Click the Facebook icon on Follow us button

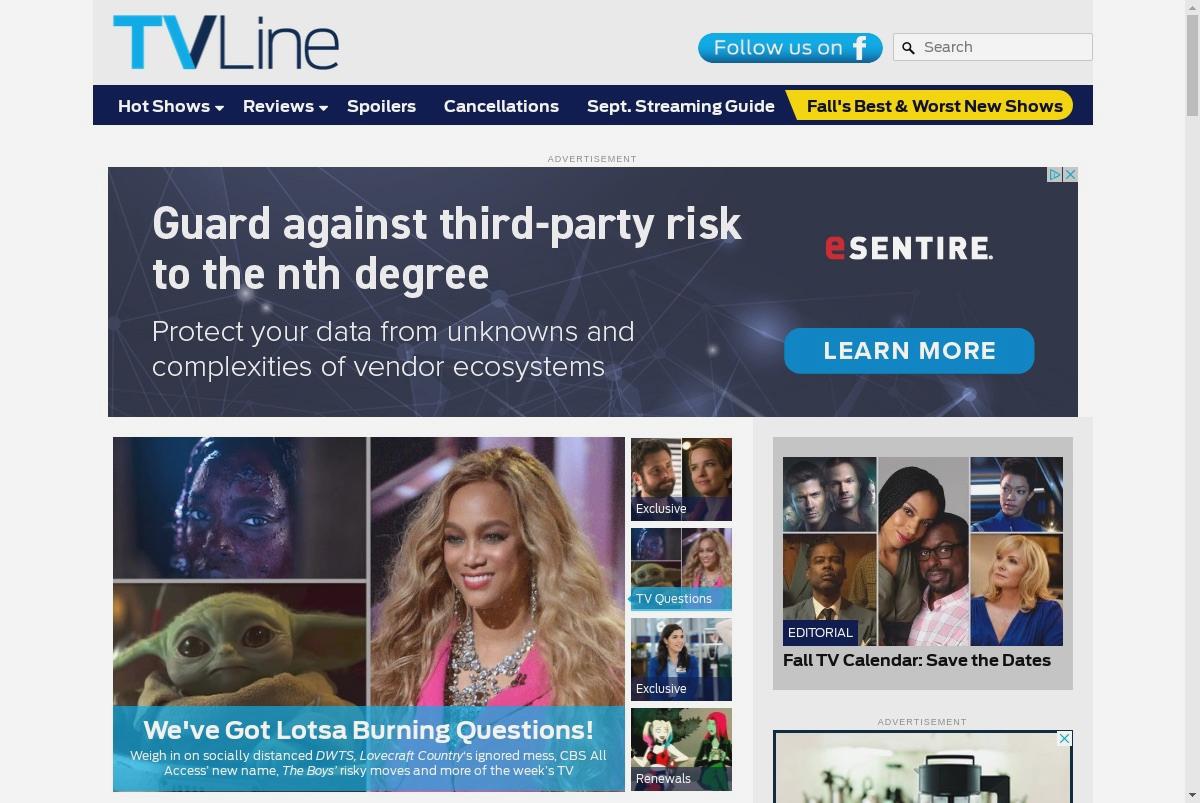tap(860, 48)
